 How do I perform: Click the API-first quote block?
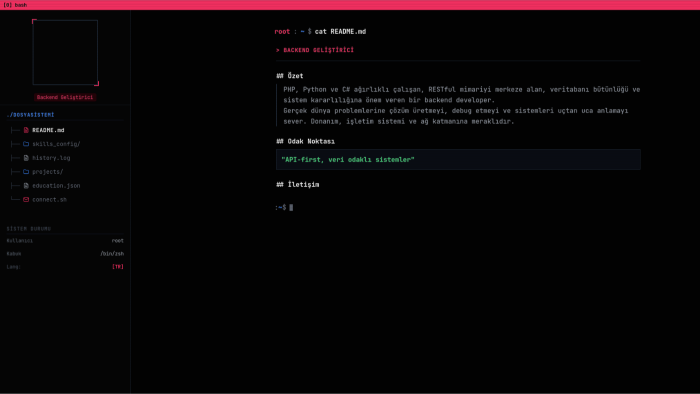[458, 160]
